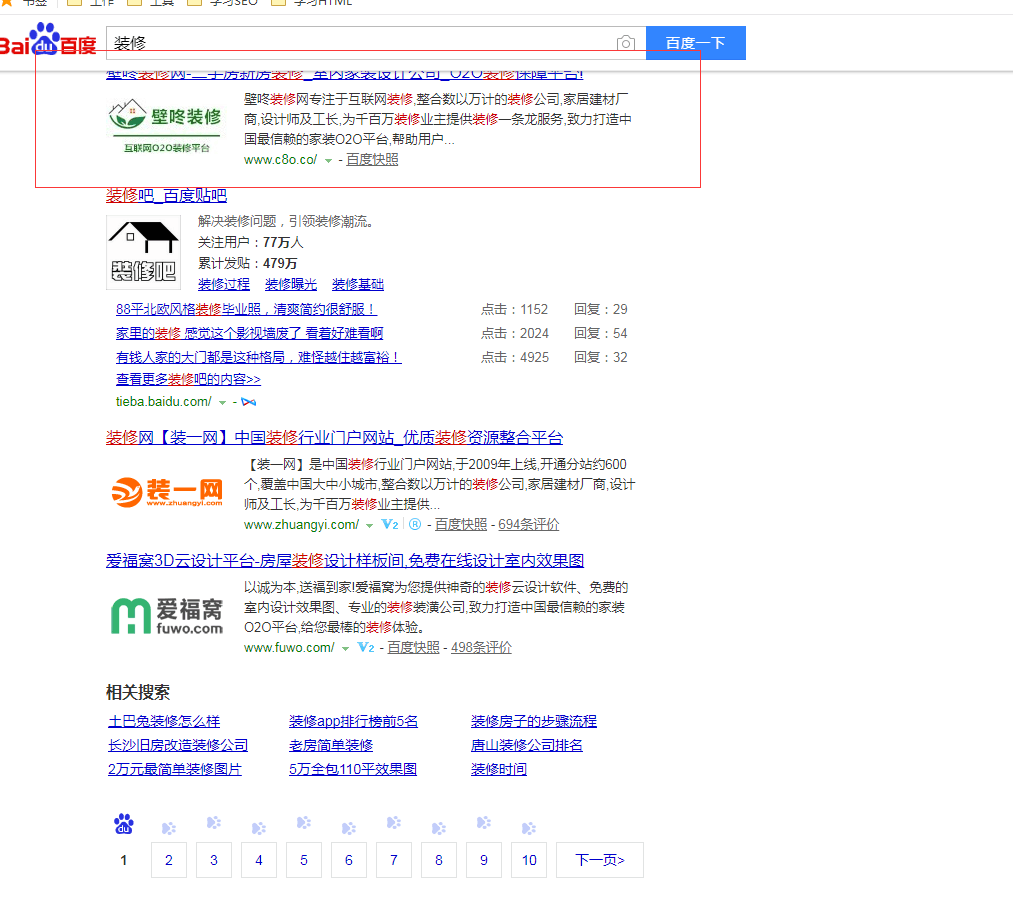Click the blue icon after tieba.baidu.com

pyautogui.click(x=248, y=402)
